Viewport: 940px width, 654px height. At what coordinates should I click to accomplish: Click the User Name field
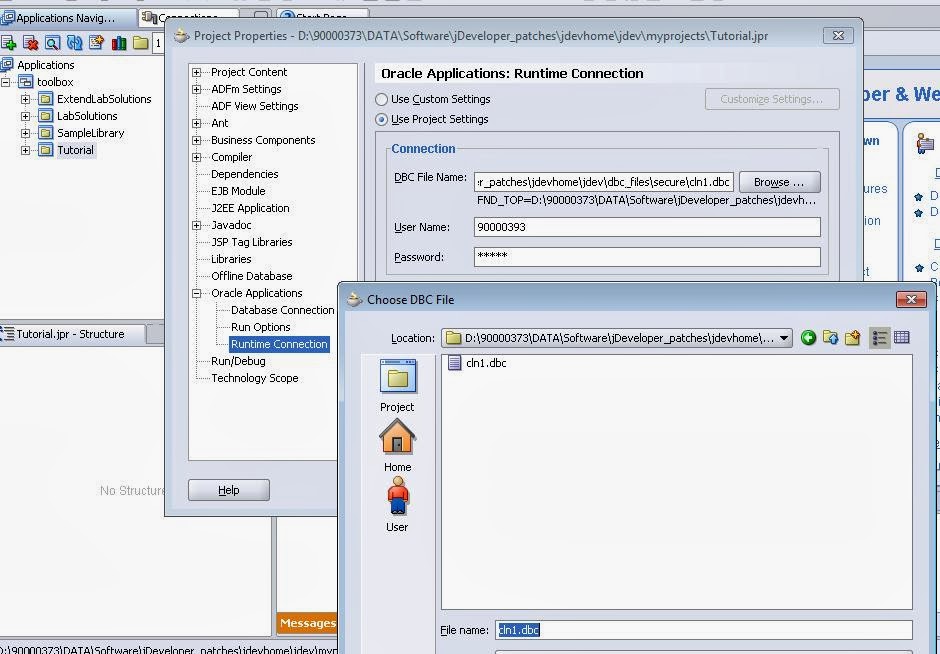(647, 227)
